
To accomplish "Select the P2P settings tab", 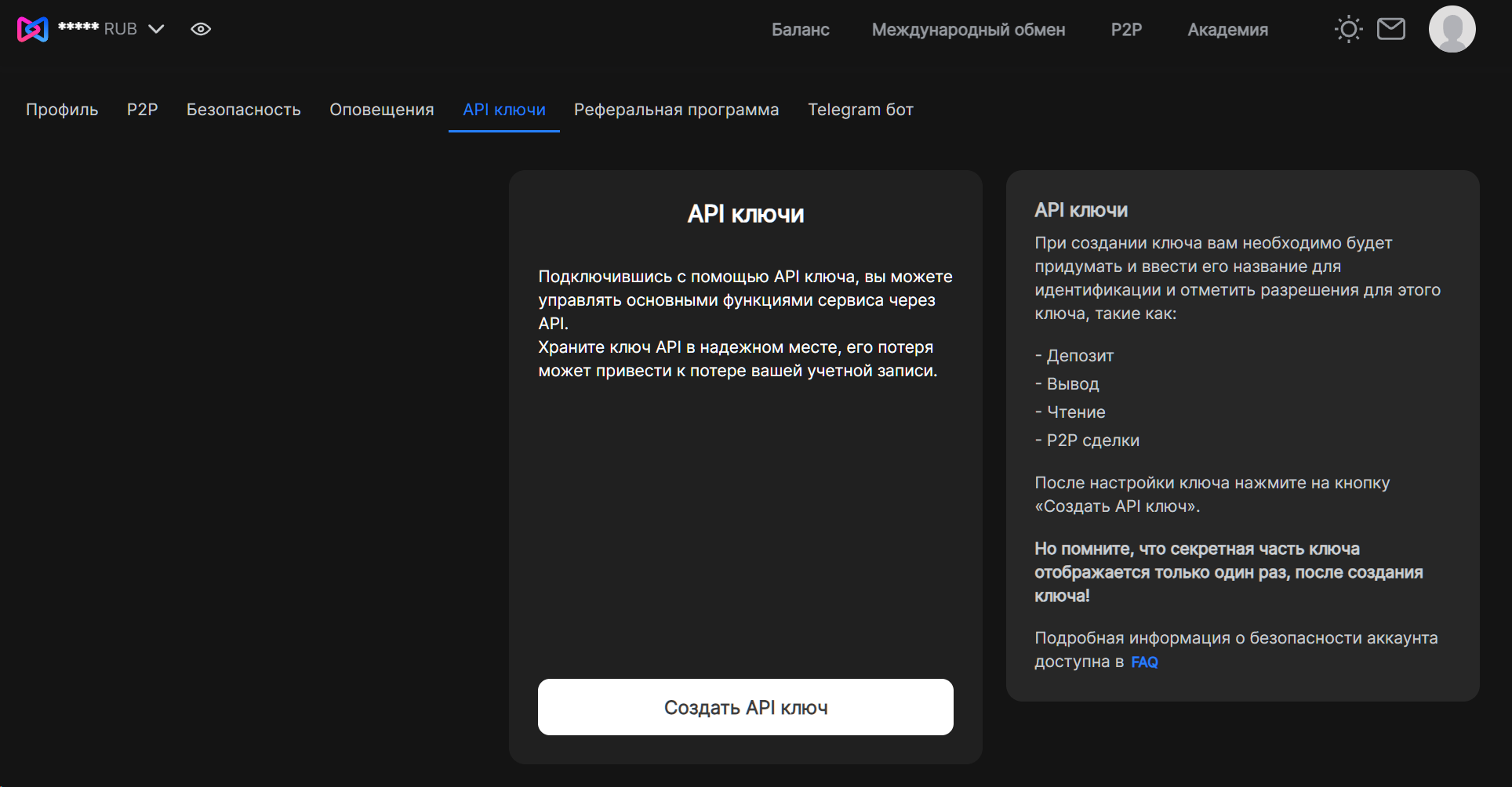I will tap(142, 110).
